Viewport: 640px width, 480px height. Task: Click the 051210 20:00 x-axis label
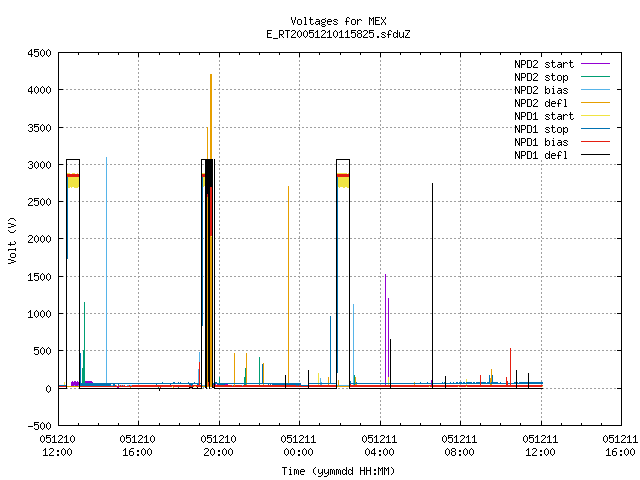[x=218, y=445]
